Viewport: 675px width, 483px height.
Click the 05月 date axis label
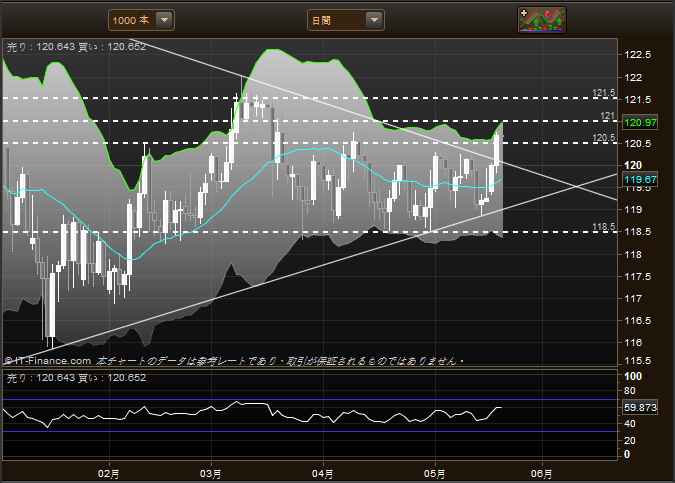(434, 474)
